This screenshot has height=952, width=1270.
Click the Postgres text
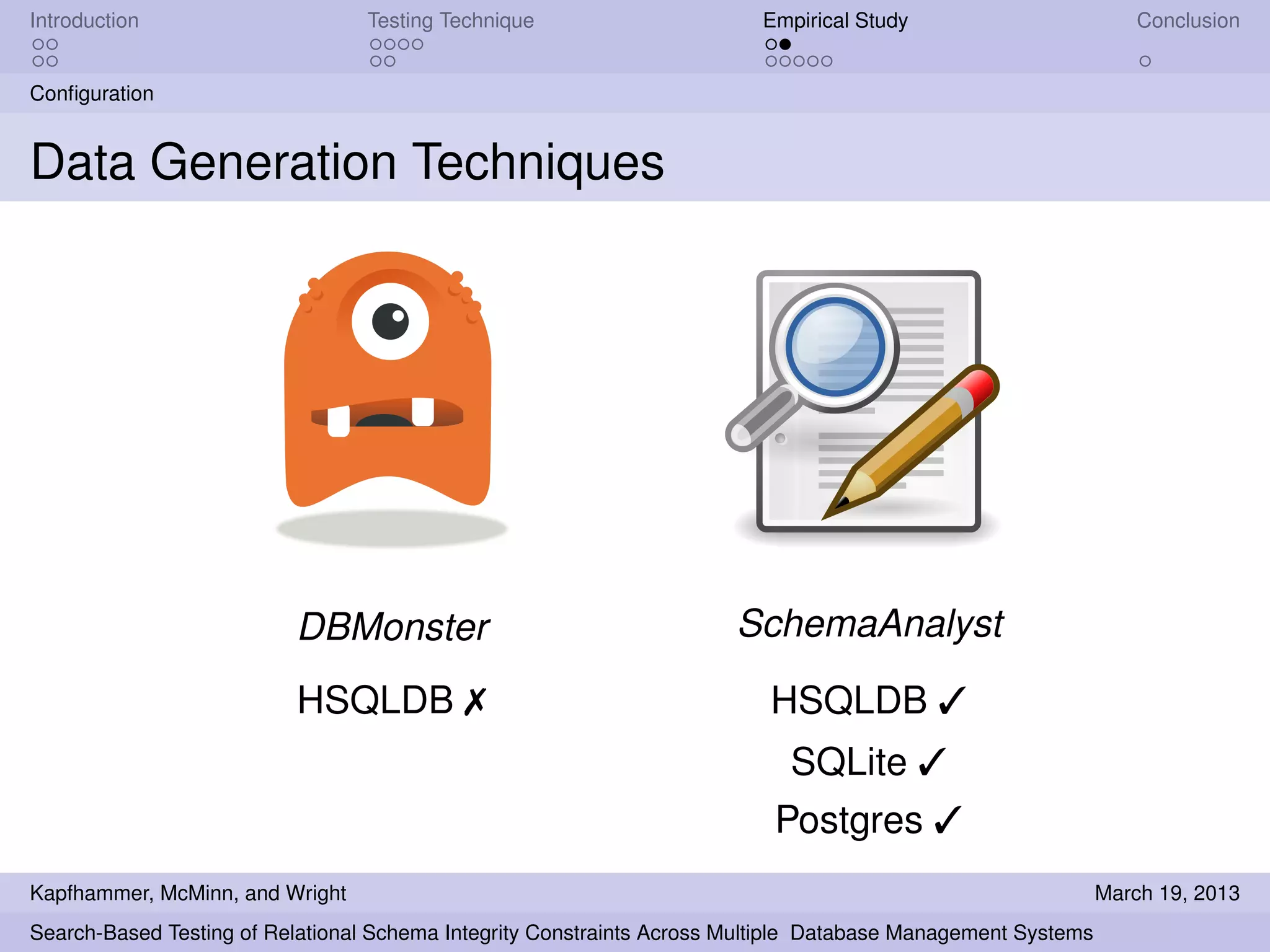tap(849, 821)
